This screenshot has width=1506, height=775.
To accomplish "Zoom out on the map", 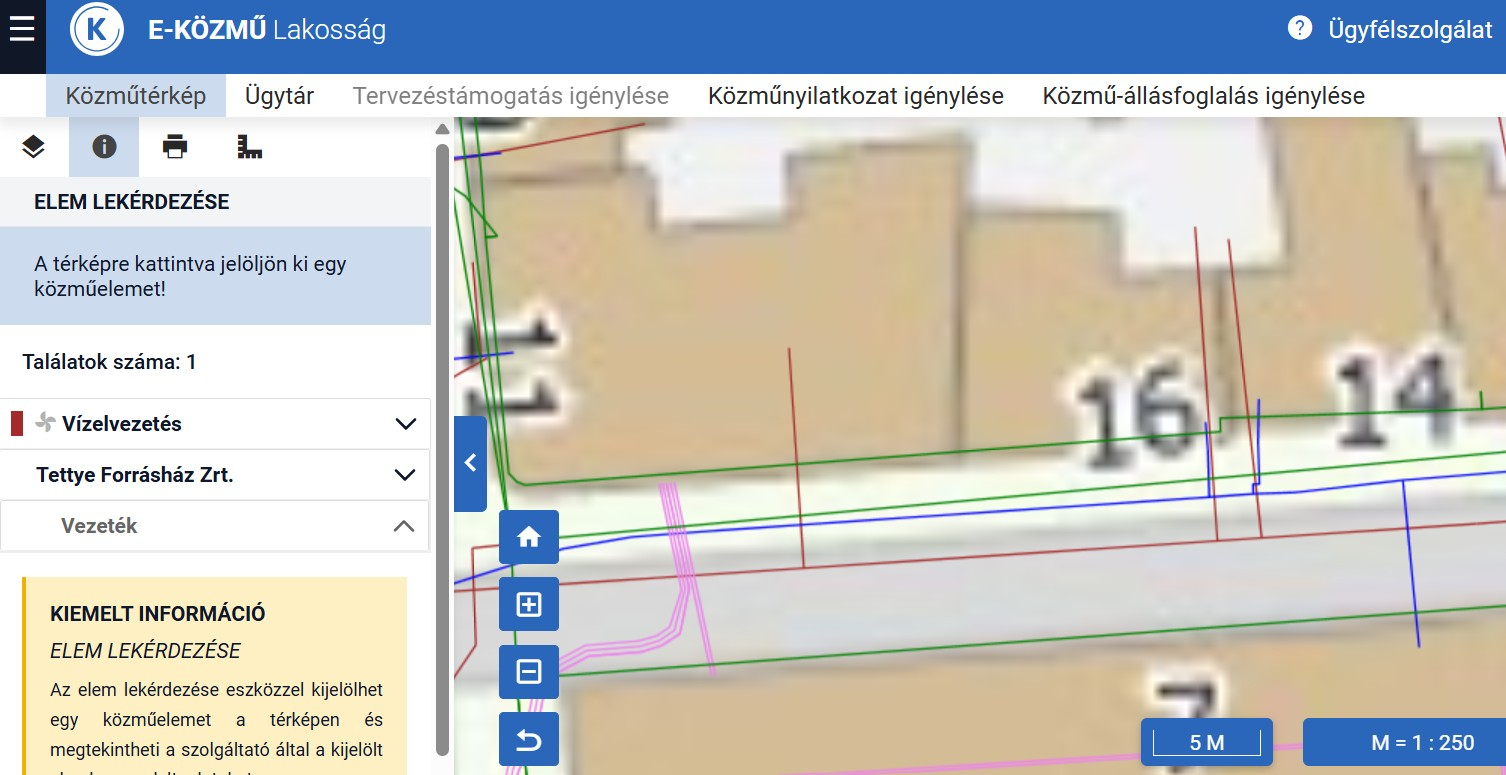I will [x=528, y=672].
